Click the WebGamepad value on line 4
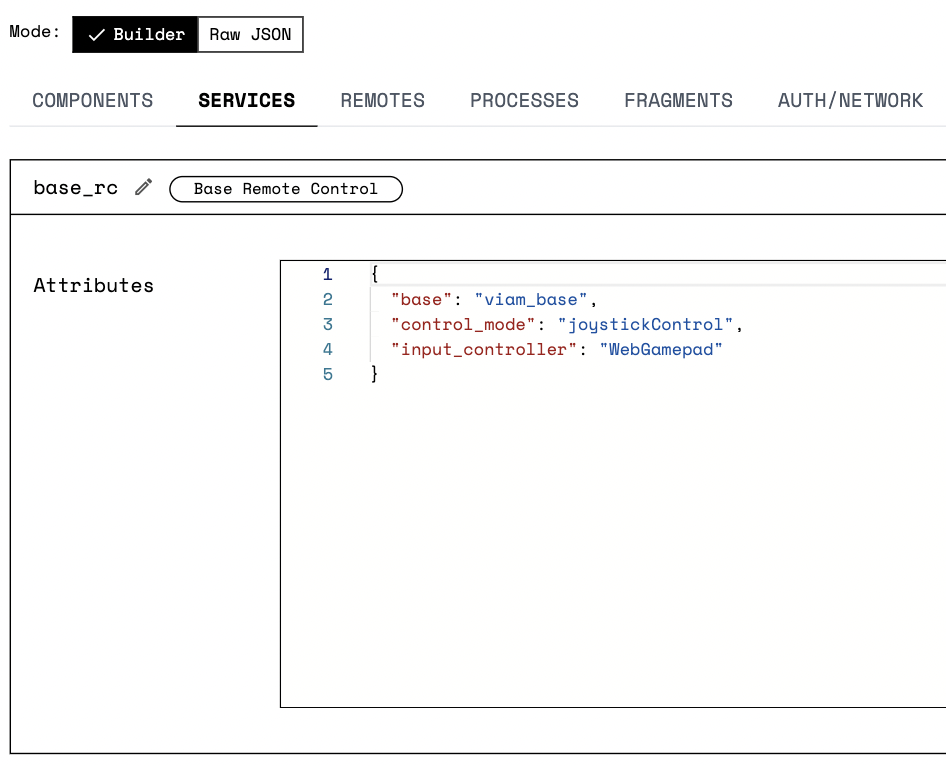The height and width of the screenshot is (766, 946). pyautogui.click(x=660, y=349)
